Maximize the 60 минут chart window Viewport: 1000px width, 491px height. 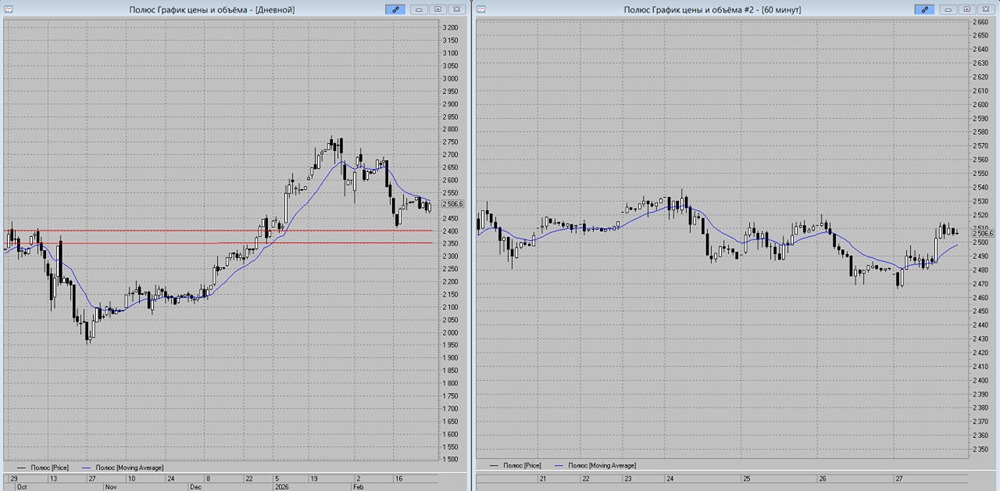point(967,10)
